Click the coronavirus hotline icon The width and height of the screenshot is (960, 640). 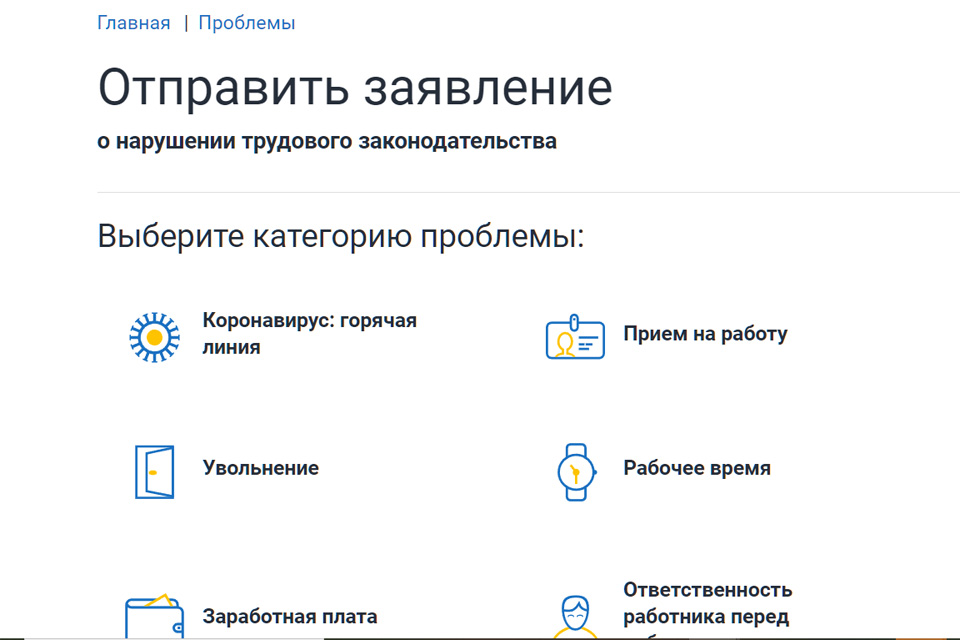(154, 337)
